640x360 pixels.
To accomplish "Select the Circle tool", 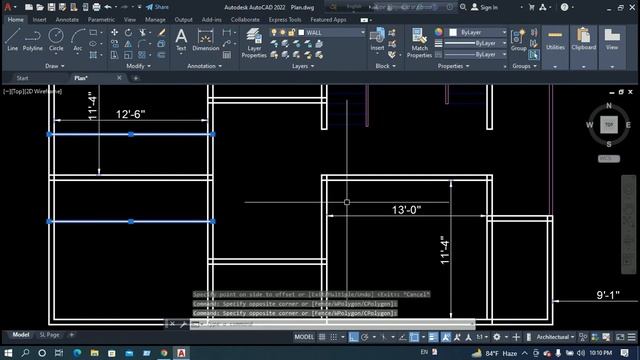I will click(56, 40).
